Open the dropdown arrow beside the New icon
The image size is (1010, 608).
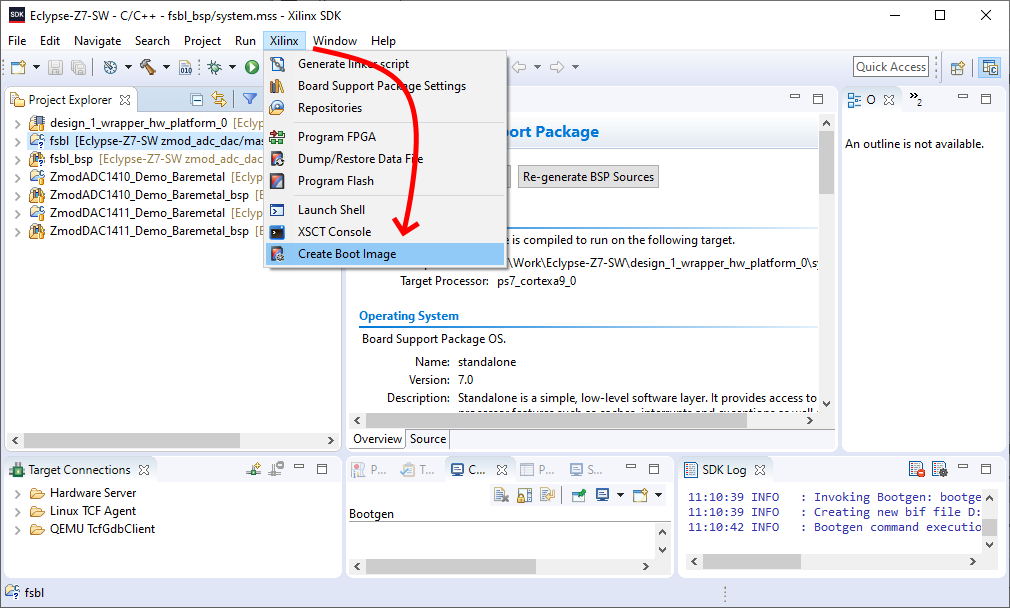[x=36, y=67]
